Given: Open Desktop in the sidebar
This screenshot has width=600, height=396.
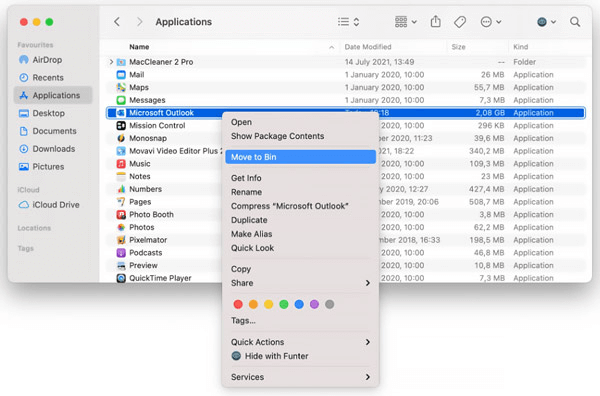Looking at the screenshot, I should coord(53,113).
